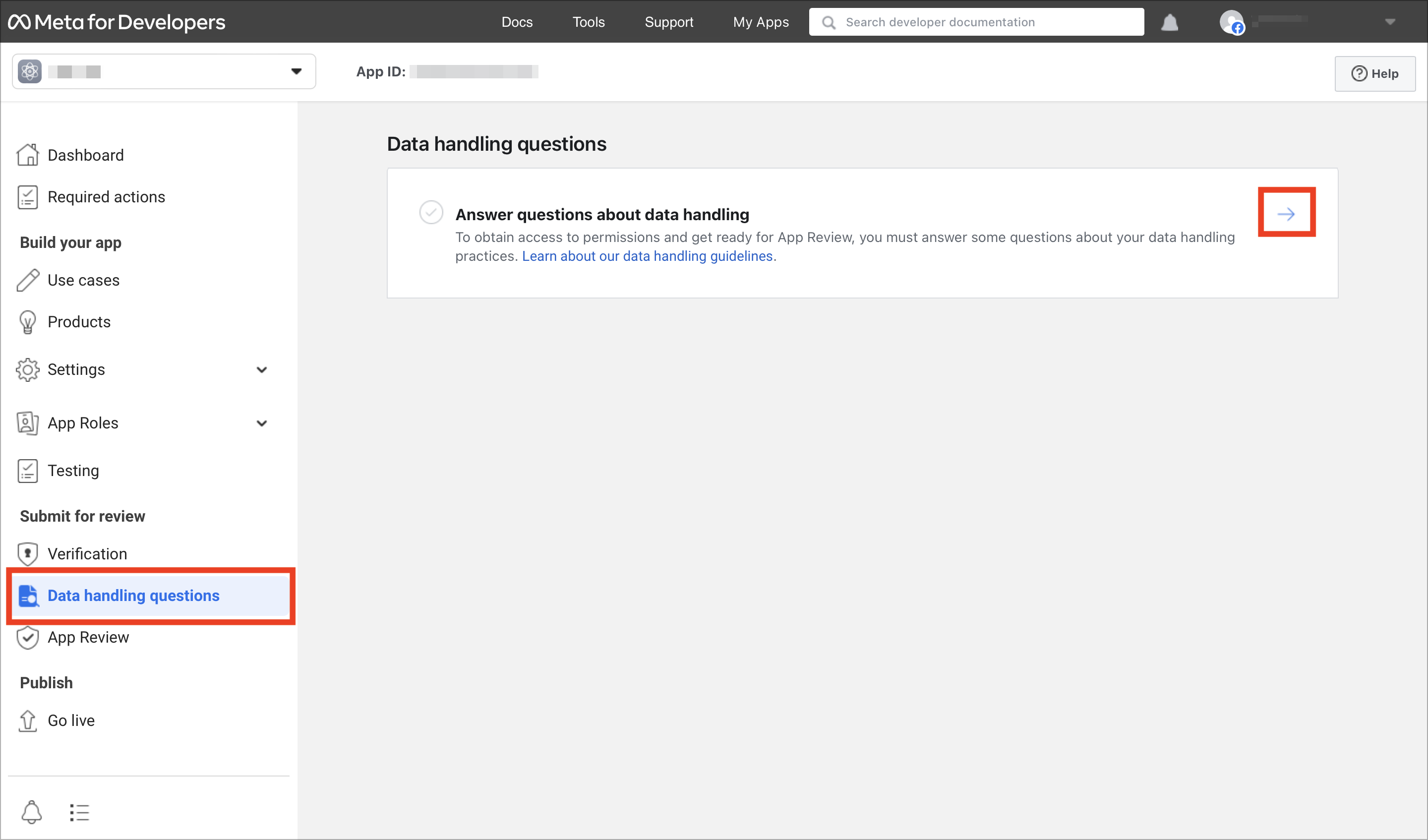Click the Required actions icon
The image size is (1428, 840).
click(x=27, y=196)
